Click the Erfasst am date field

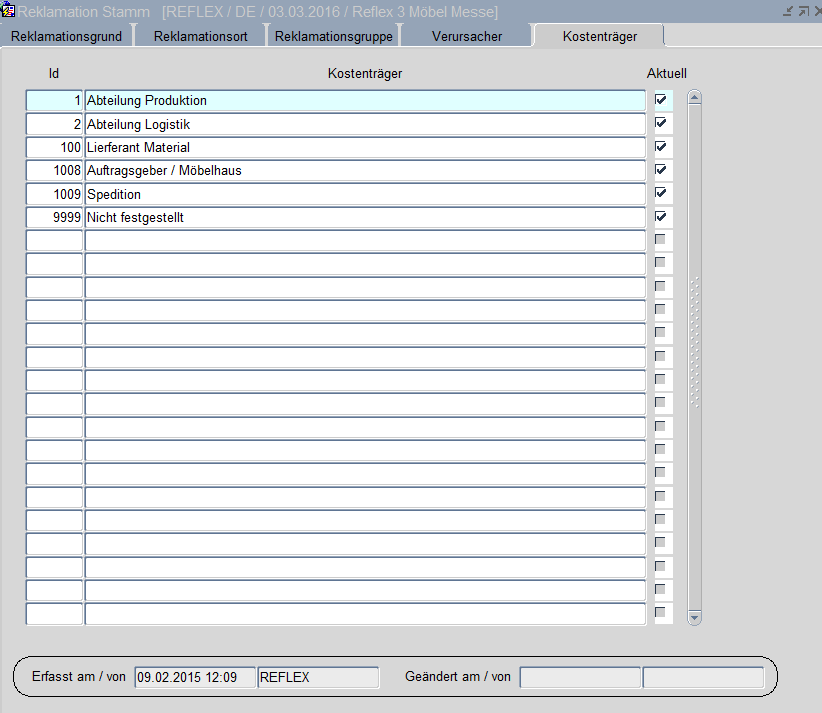[194, 677]
